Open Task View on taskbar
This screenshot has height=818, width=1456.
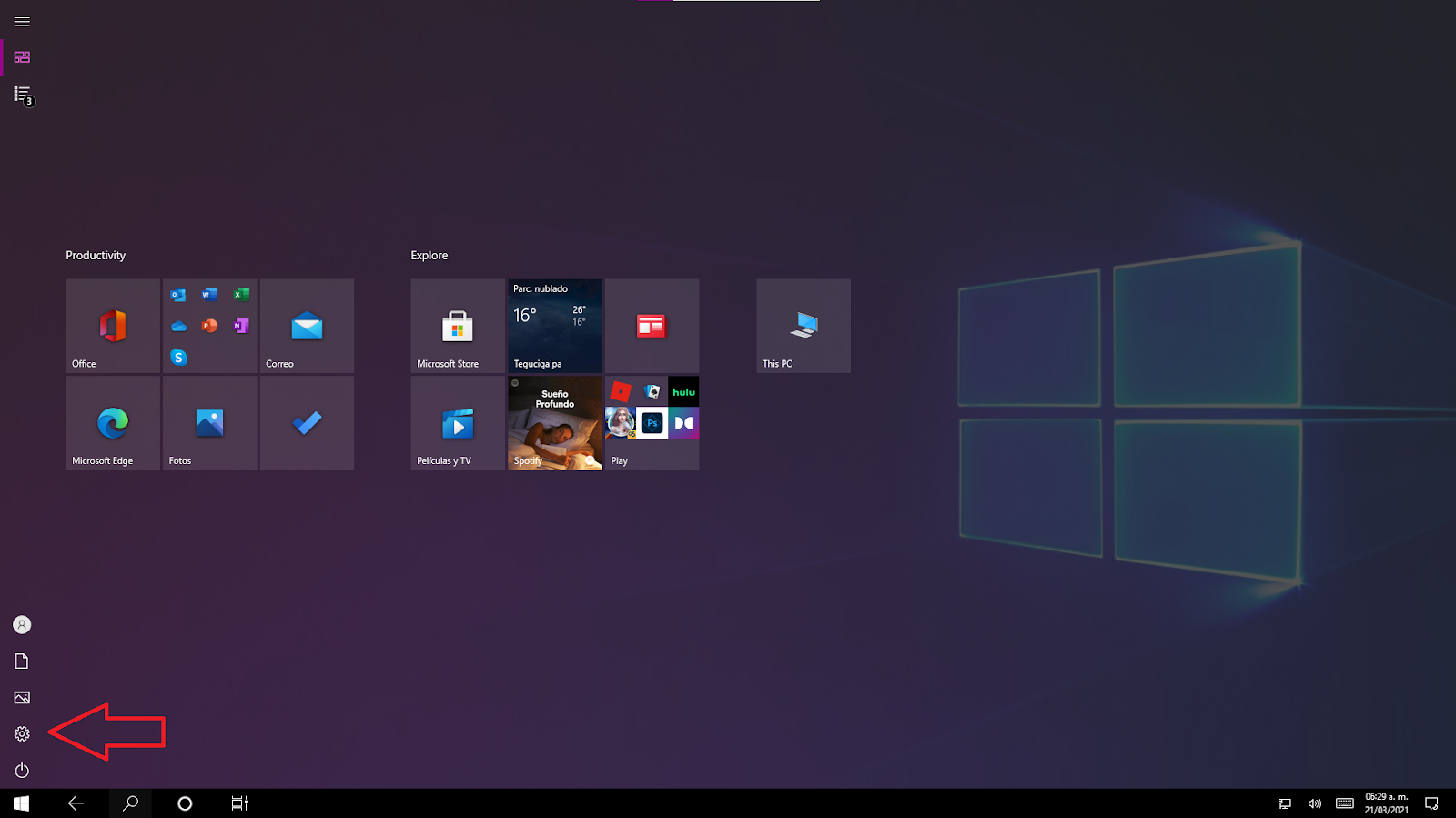(239, 803)
